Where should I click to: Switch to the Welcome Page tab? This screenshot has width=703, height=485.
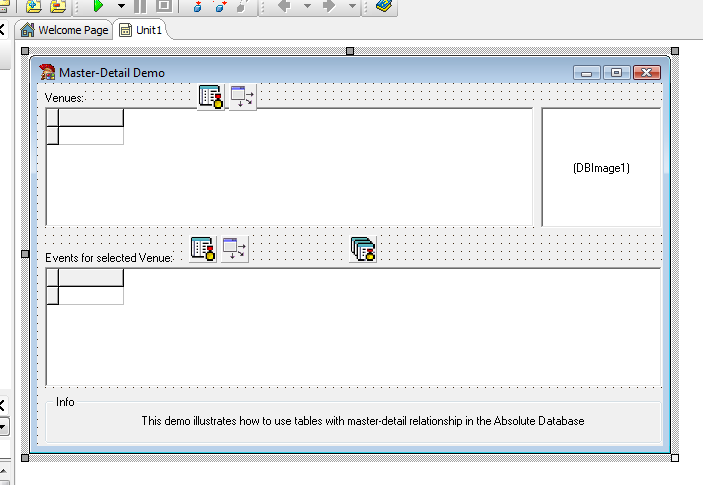[64, 30]
